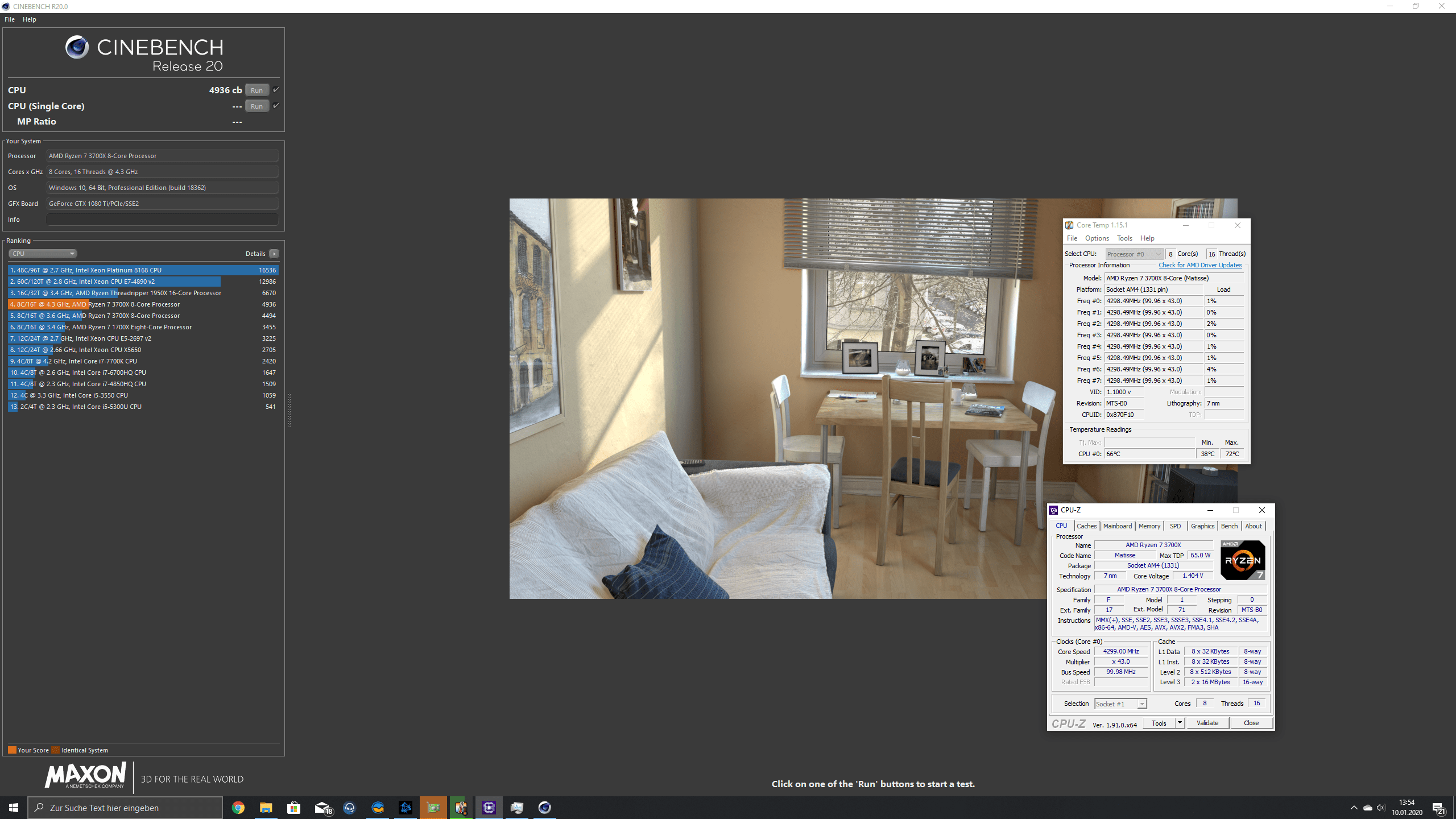Open the Ranking CPU dropdown
The width and height of the screenshot is (1456, 819).
(x=43, y=254)
